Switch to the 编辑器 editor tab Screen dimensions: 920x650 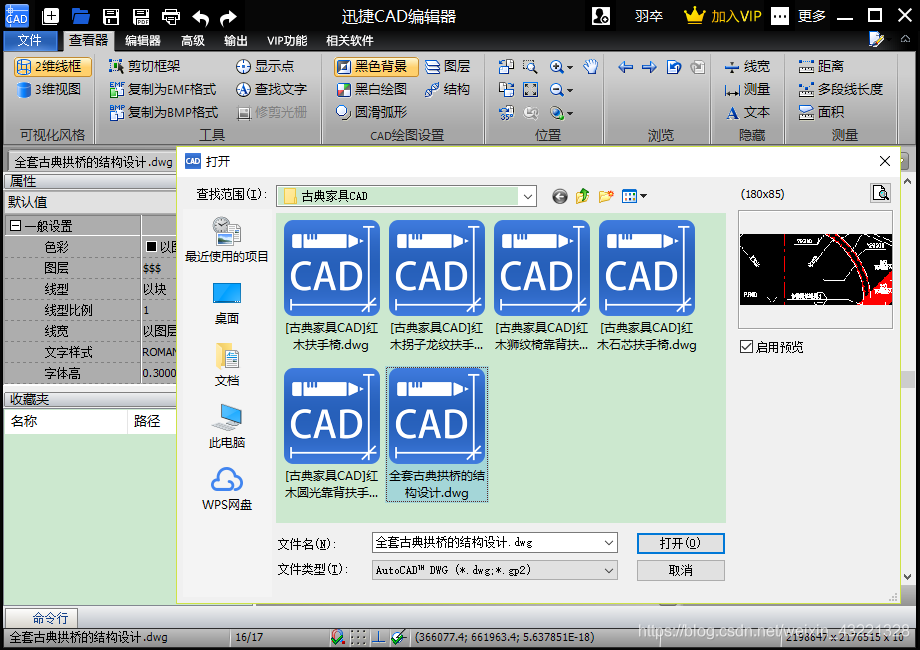[x=143, y=40]
